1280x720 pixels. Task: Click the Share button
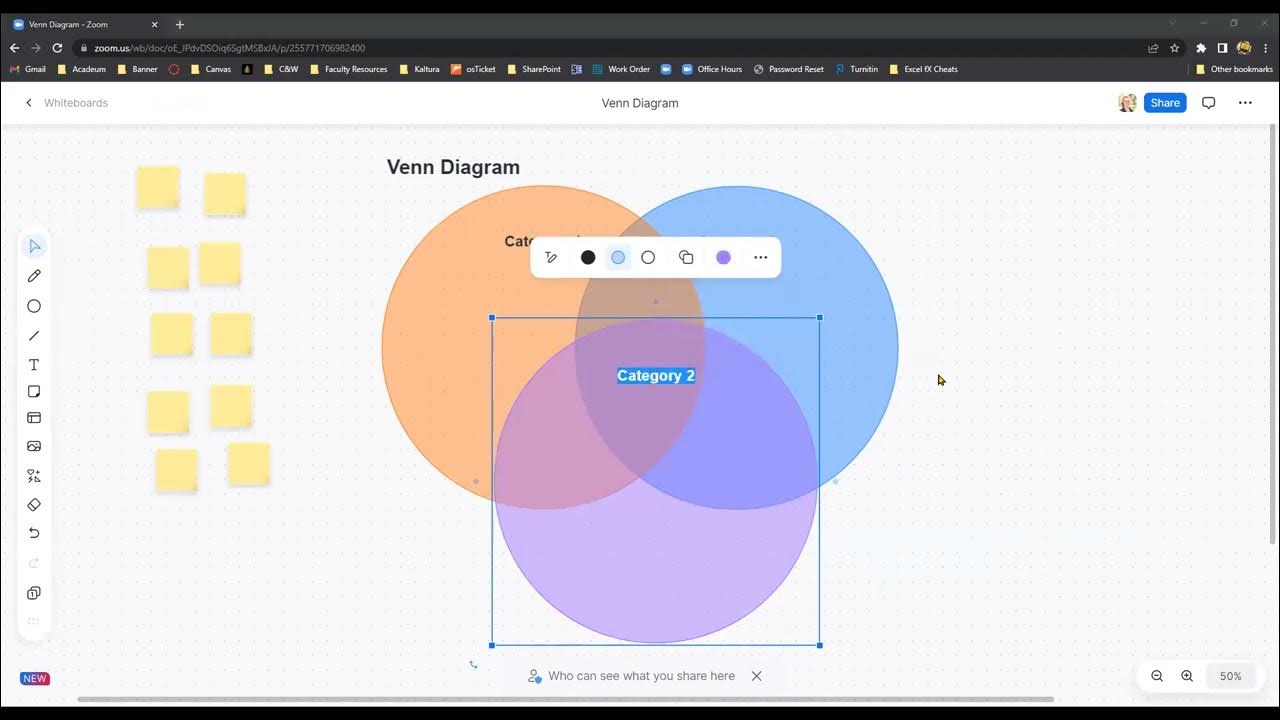(x=1165, y=103)
